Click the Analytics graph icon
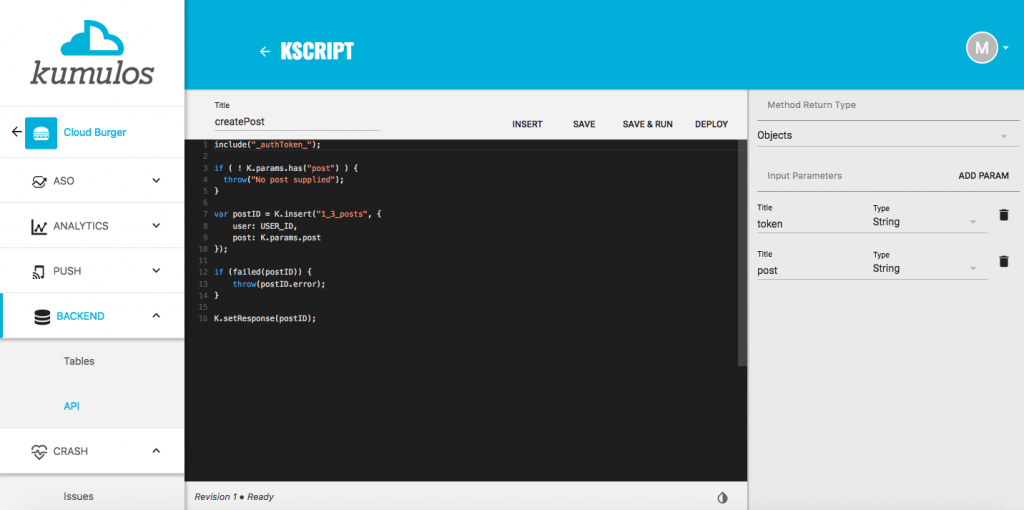Viewport: 1024px width, 510px height. pyautogui.click(x=39, y=227)
